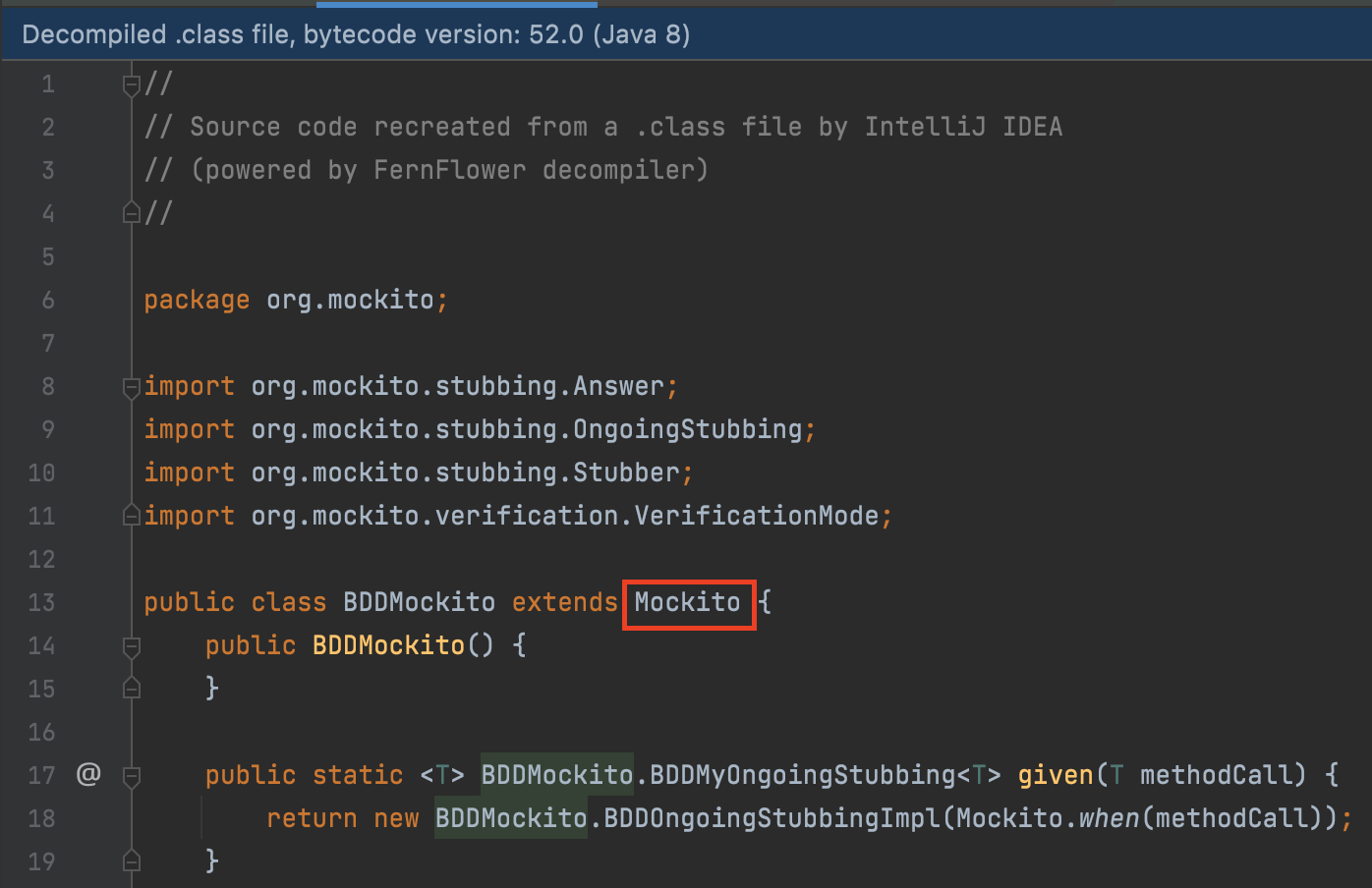The image size is (1372, 888).
Task: Toggle fold end marker at line 19
Action: point(132,861)
